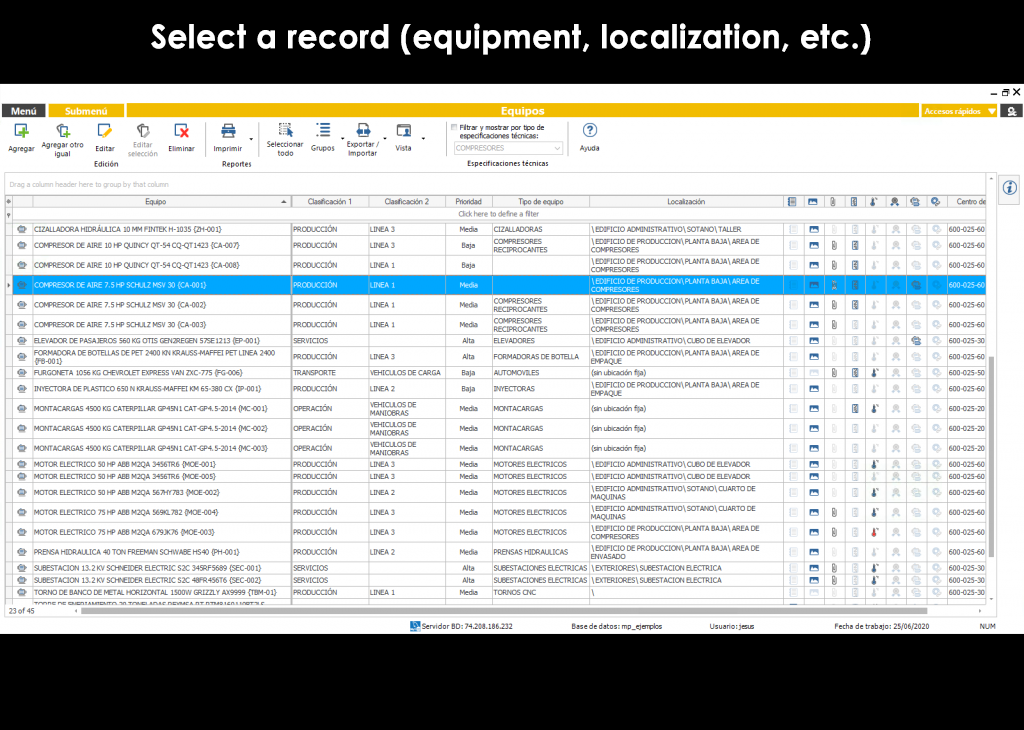Click server status icon in status bar
This screenshot has width=1024, height=730.
415,626
